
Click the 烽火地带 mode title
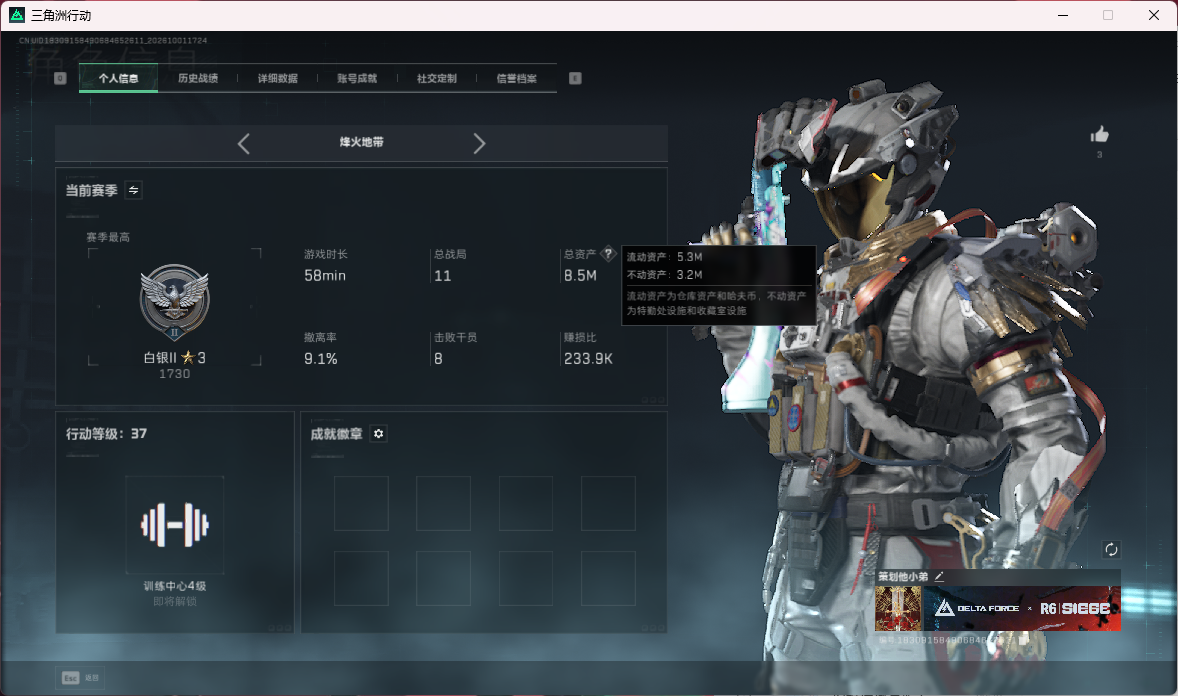point(361,142)
